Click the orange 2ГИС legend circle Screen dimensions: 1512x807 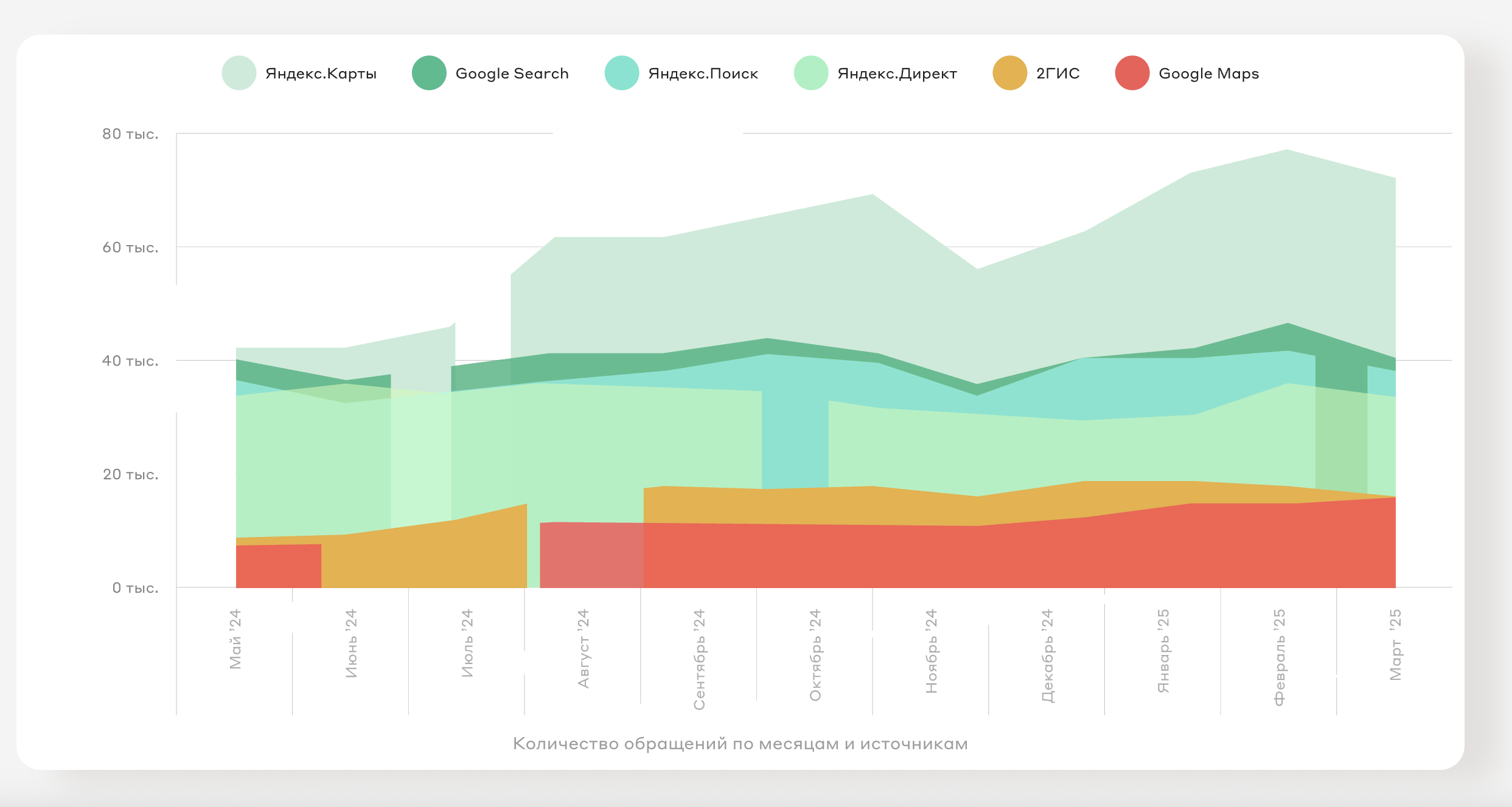point(1009,73)
